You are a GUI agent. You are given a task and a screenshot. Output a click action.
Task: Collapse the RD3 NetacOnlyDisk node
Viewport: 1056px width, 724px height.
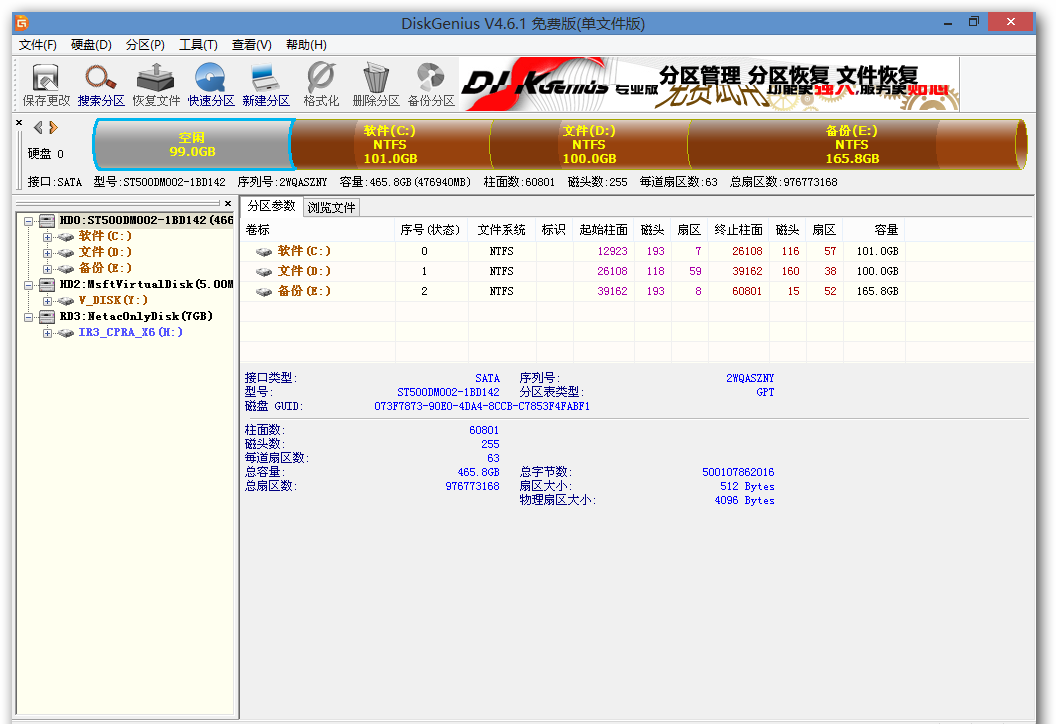(28, 317)
